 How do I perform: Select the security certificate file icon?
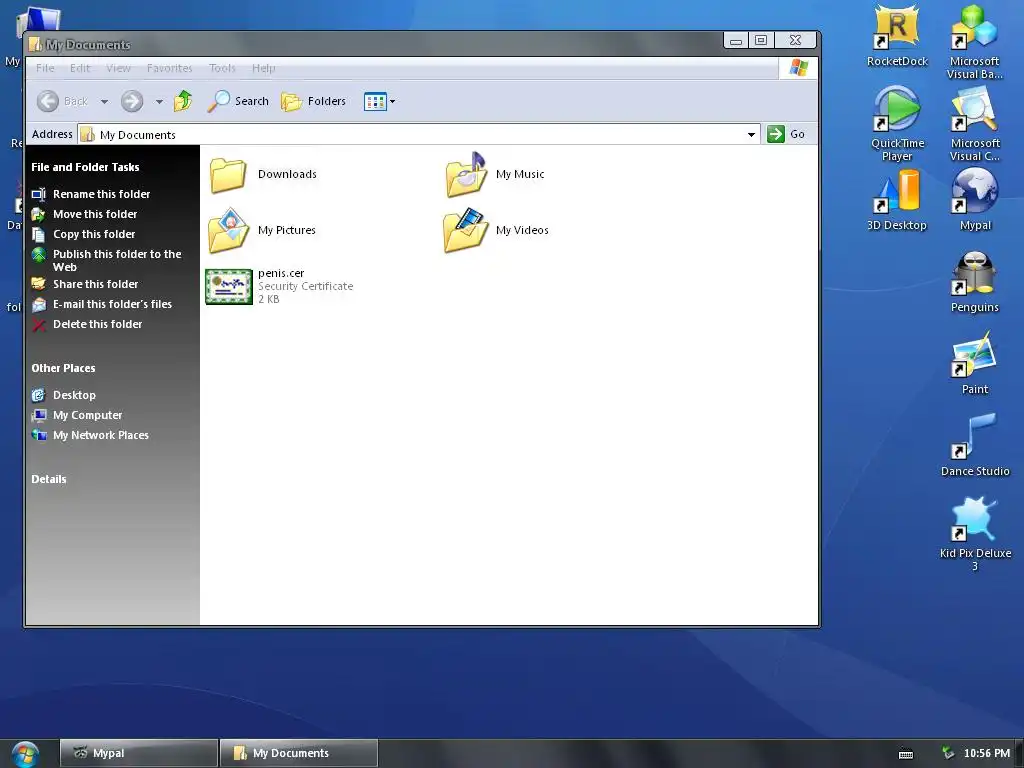click(229, 286)
